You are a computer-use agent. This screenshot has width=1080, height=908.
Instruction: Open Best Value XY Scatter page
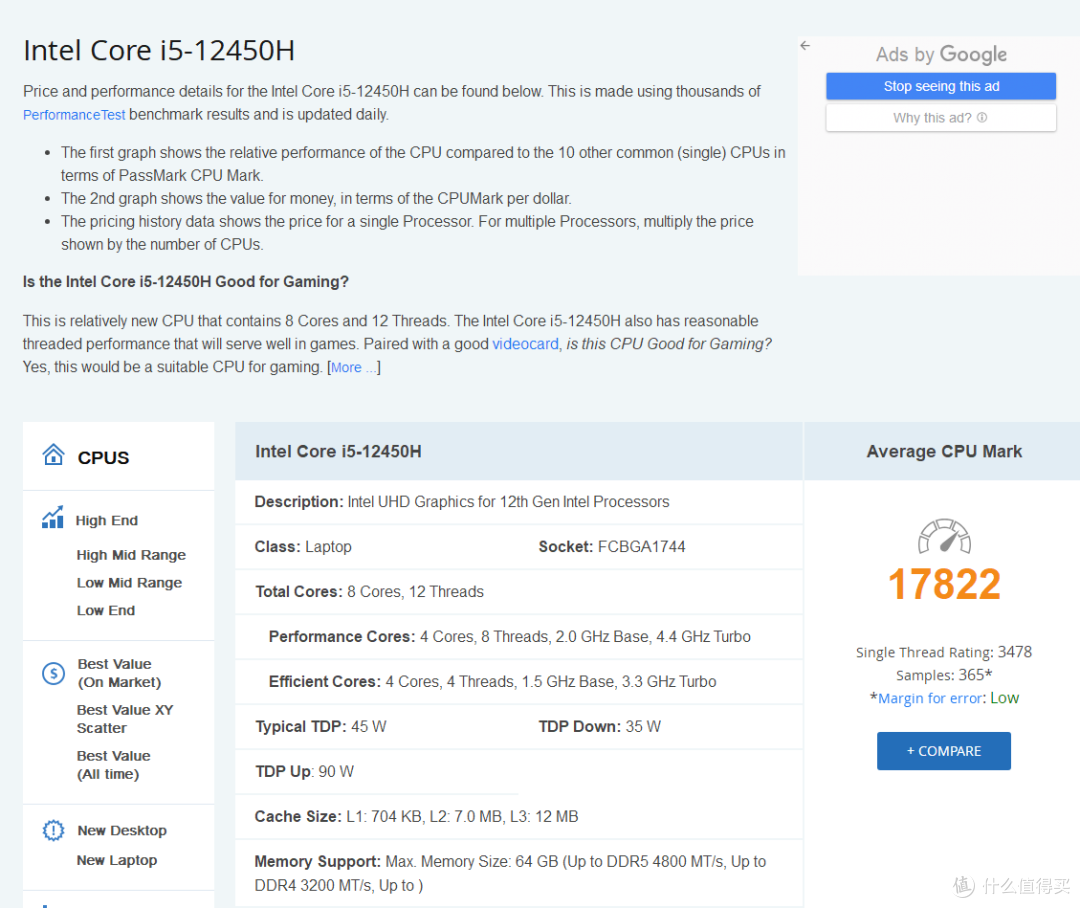(125, 719)
